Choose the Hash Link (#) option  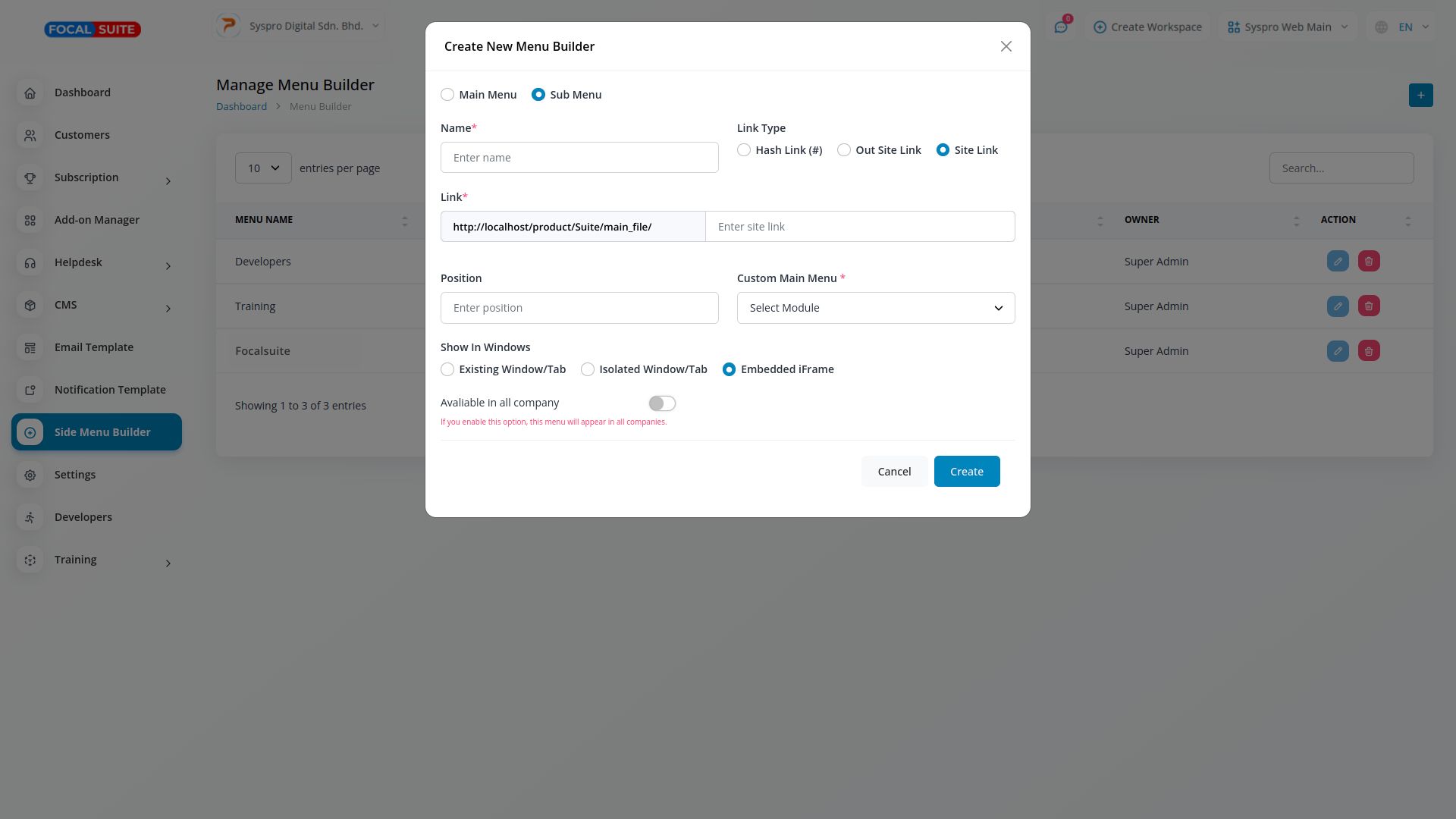[744, 150]
